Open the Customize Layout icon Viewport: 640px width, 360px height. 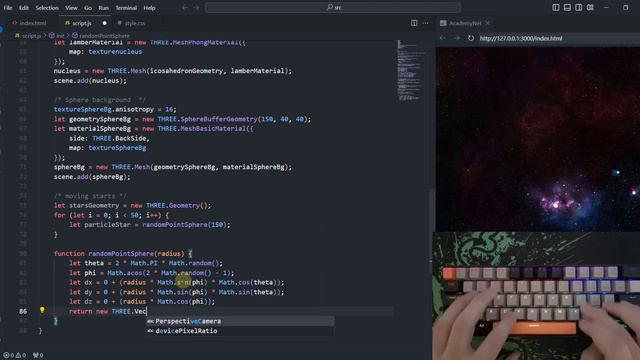[590, 7]
